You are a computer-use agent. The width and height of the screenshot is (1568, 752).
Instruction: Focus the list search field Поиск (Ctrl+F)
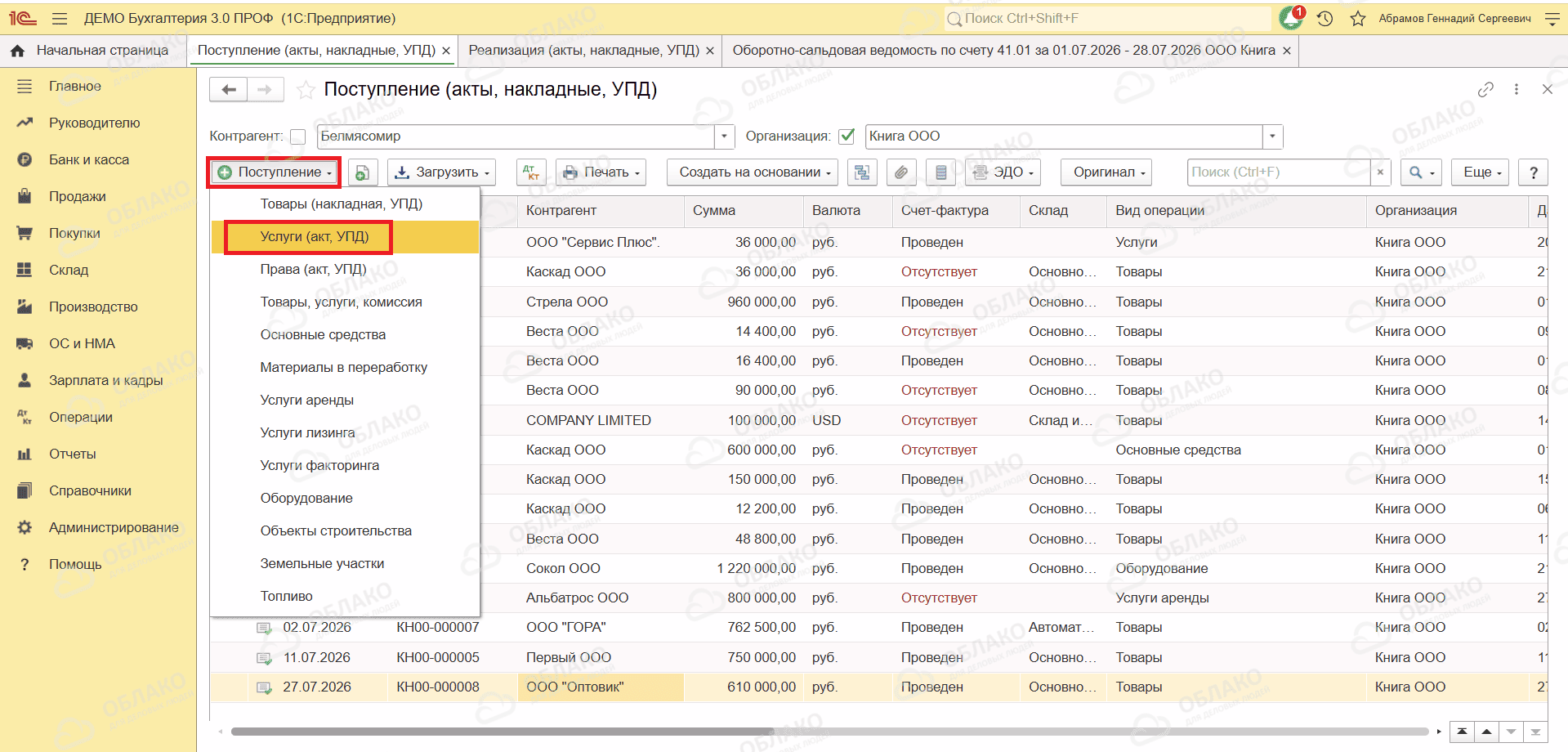1280,172
